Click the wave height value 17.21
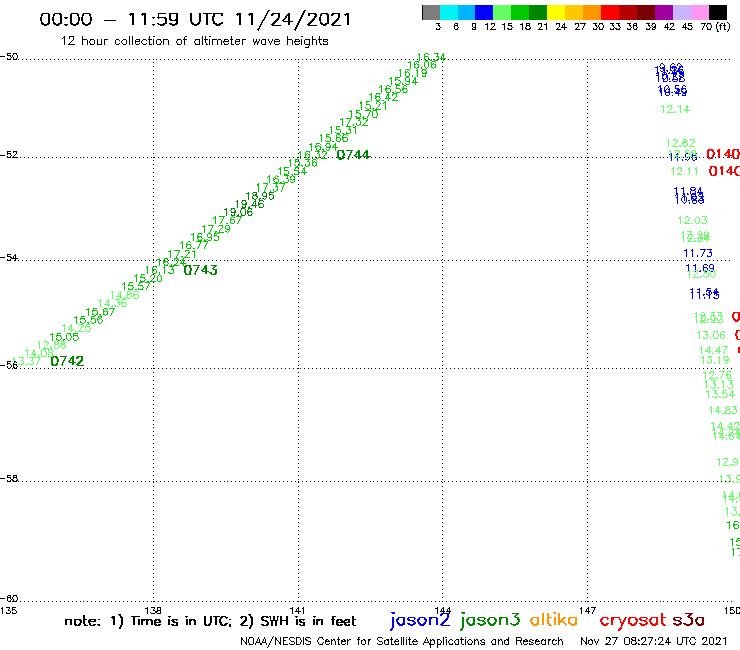The width and height of the screenshot is (740, 650). click(182, 254)
